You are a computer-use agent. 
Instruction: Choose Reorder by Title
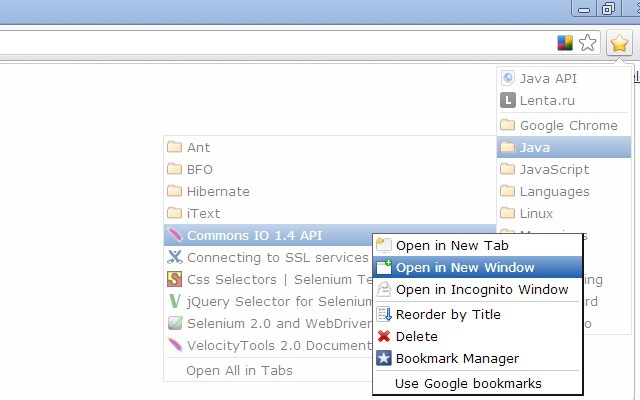[448, 314]
